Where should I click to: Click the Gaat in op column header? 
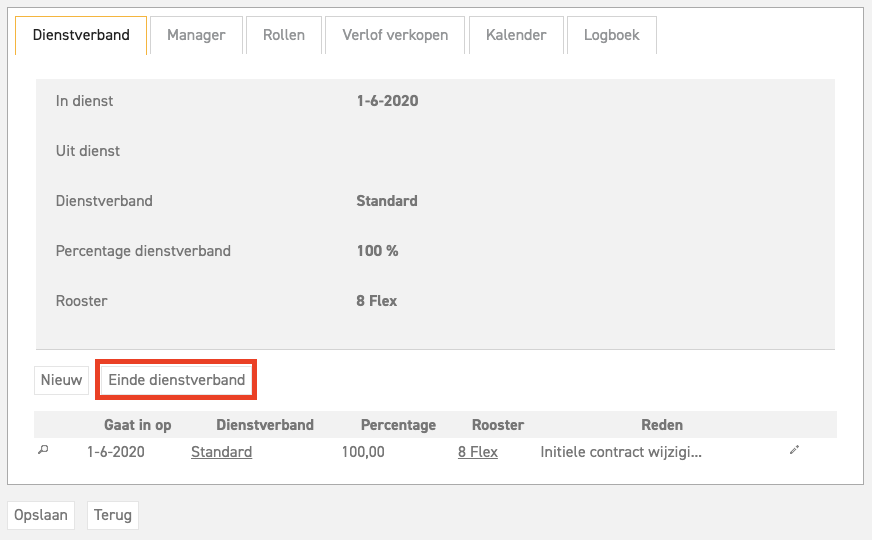137,425
